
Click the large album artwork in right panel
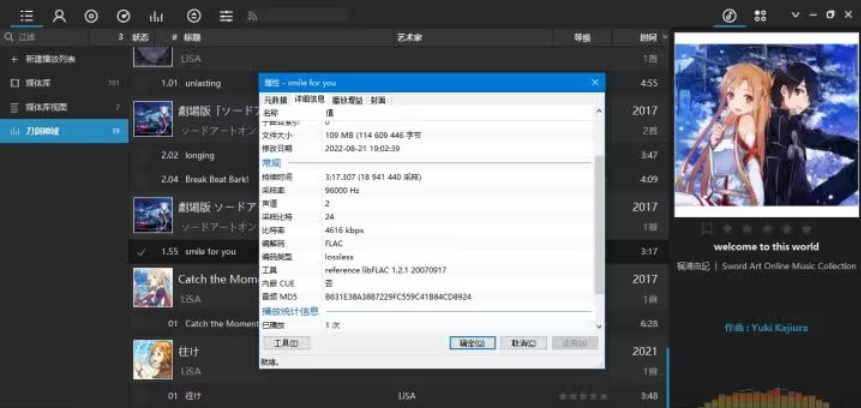click(x=766, y=125)
